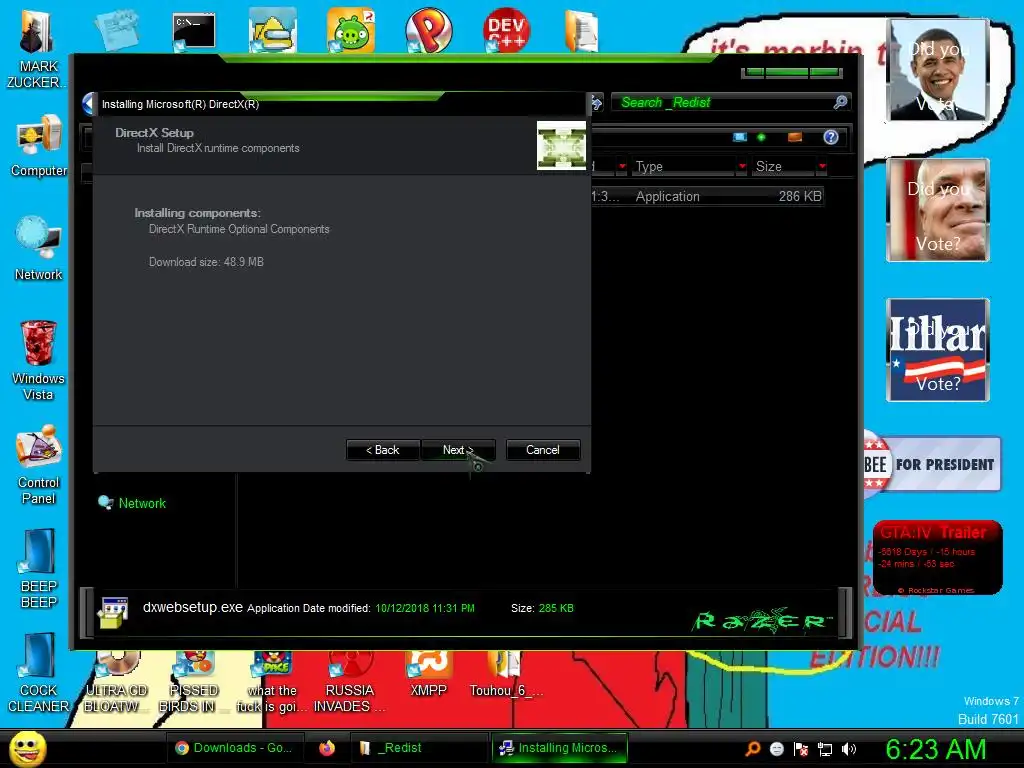Select Network in the Explorer navigation pane
Screen dimensions: 1024x768
142,503
